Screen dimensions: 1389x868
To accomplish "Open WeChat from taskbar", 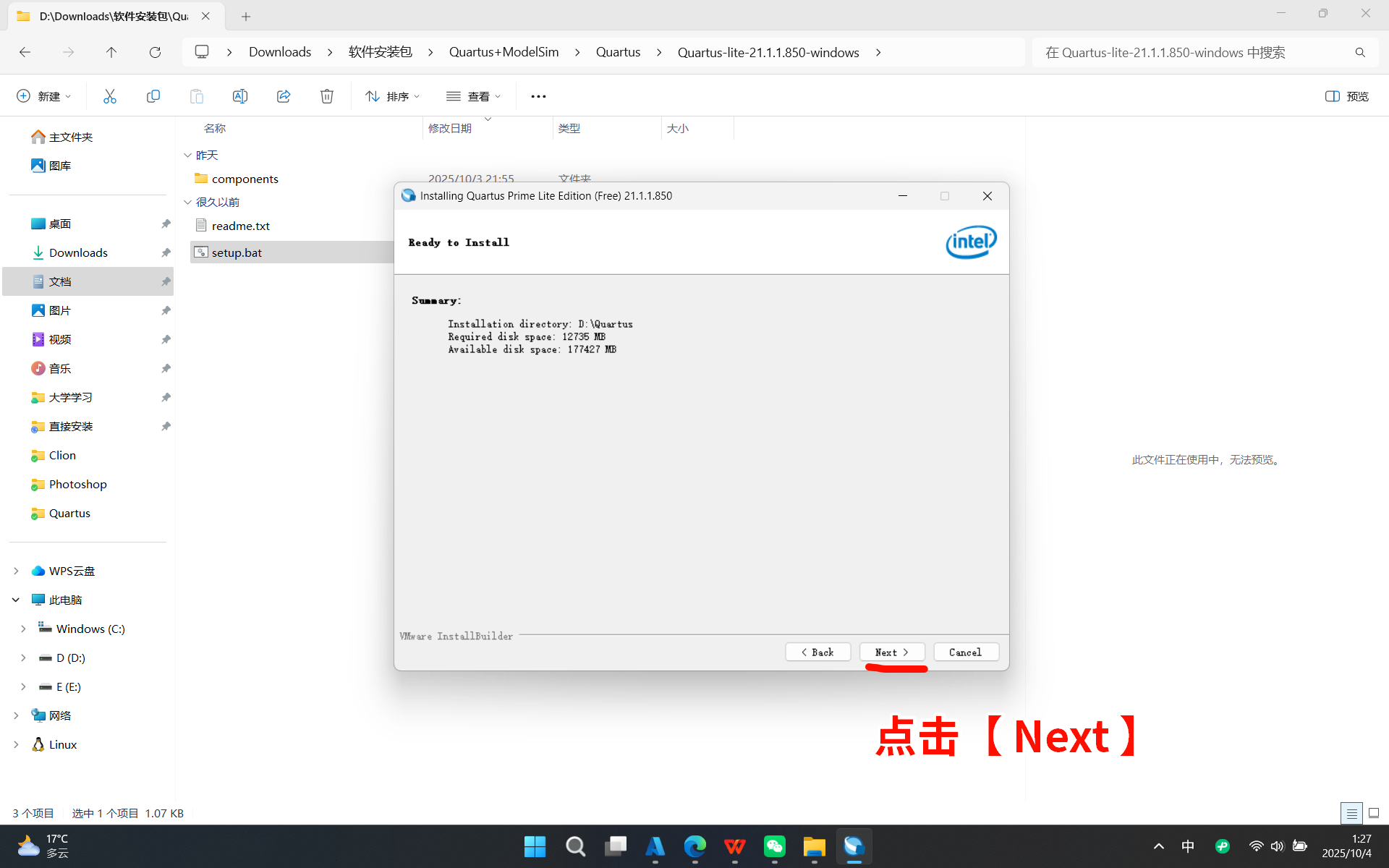I will 775,846.
